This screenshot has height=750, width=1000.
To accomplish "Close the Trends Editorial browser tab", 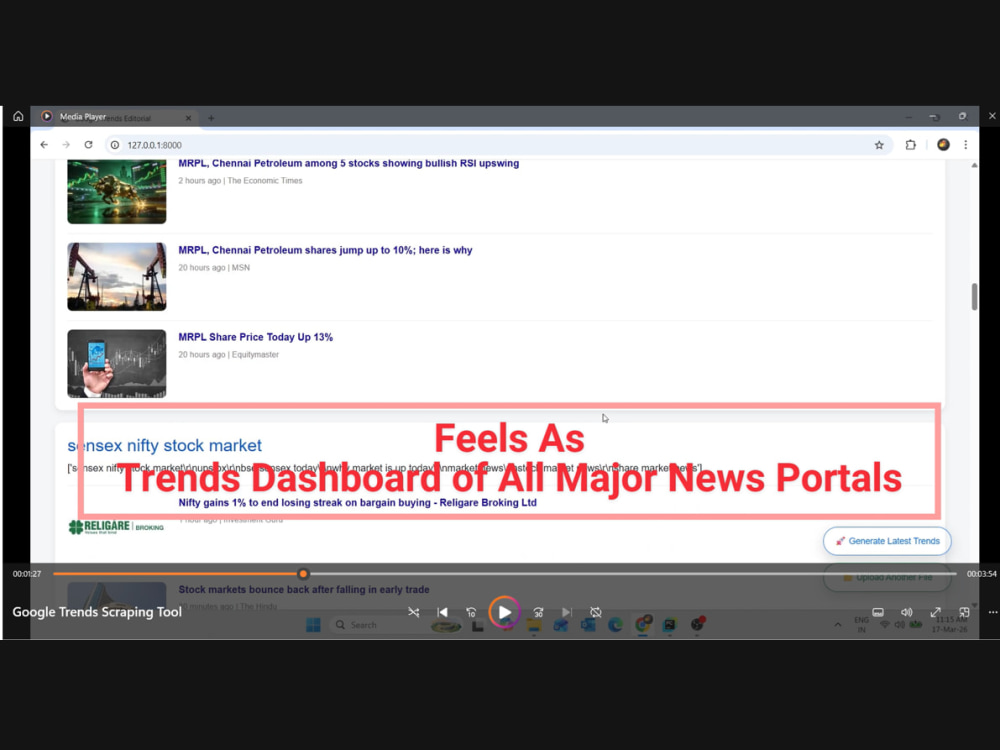I will [188, 118].
